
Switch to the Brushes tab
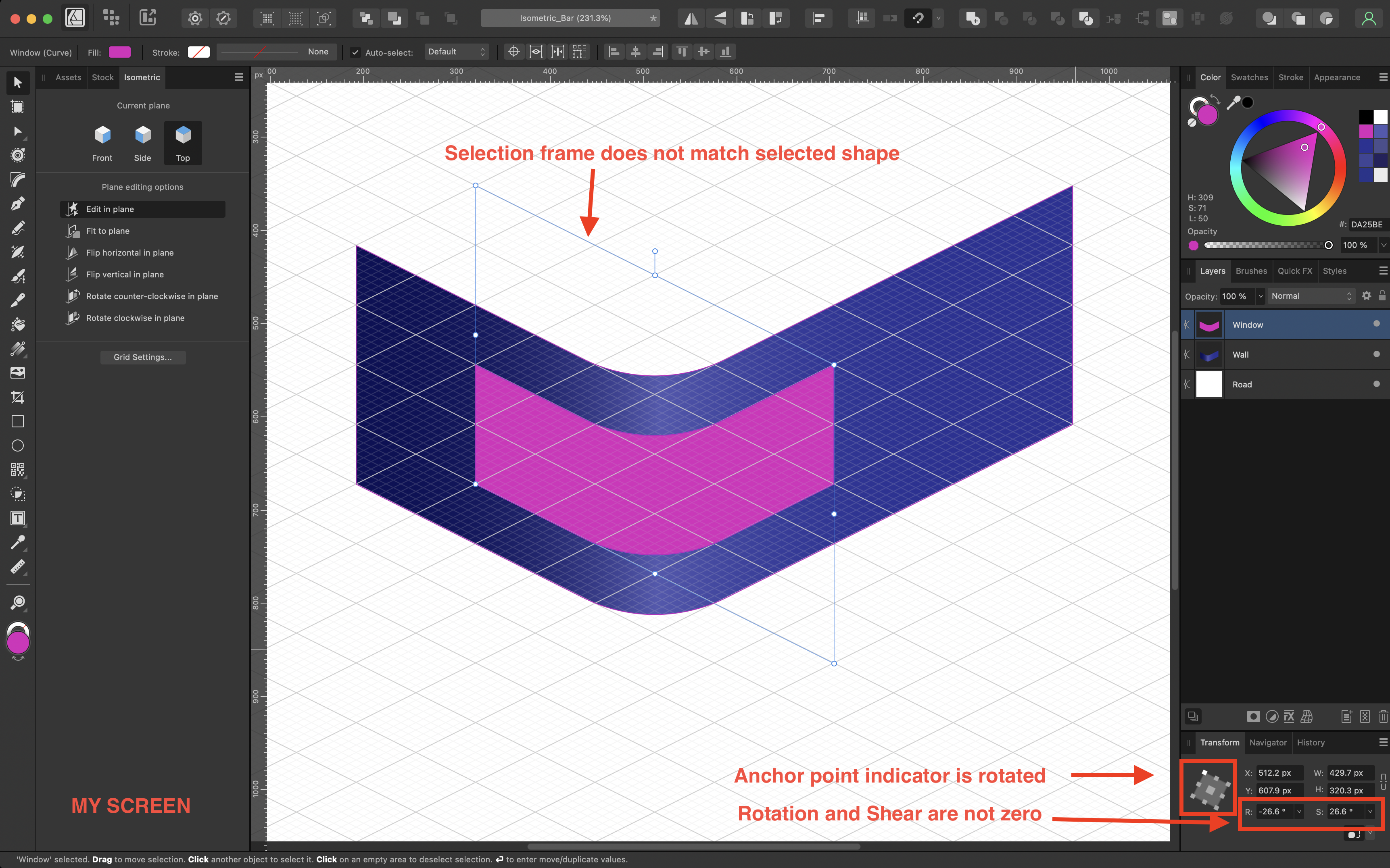[1251, 271]
